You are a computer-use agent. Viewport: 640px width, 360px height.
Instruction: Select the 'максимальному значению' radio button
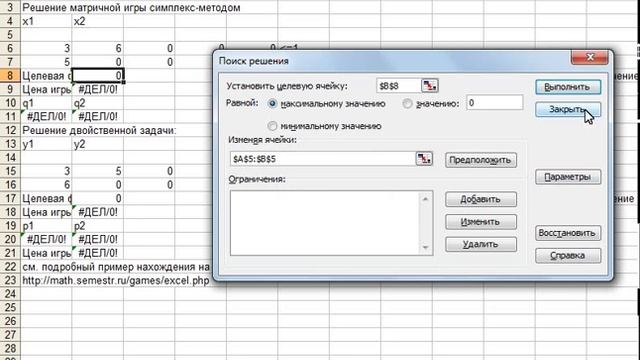coord(272,104)
